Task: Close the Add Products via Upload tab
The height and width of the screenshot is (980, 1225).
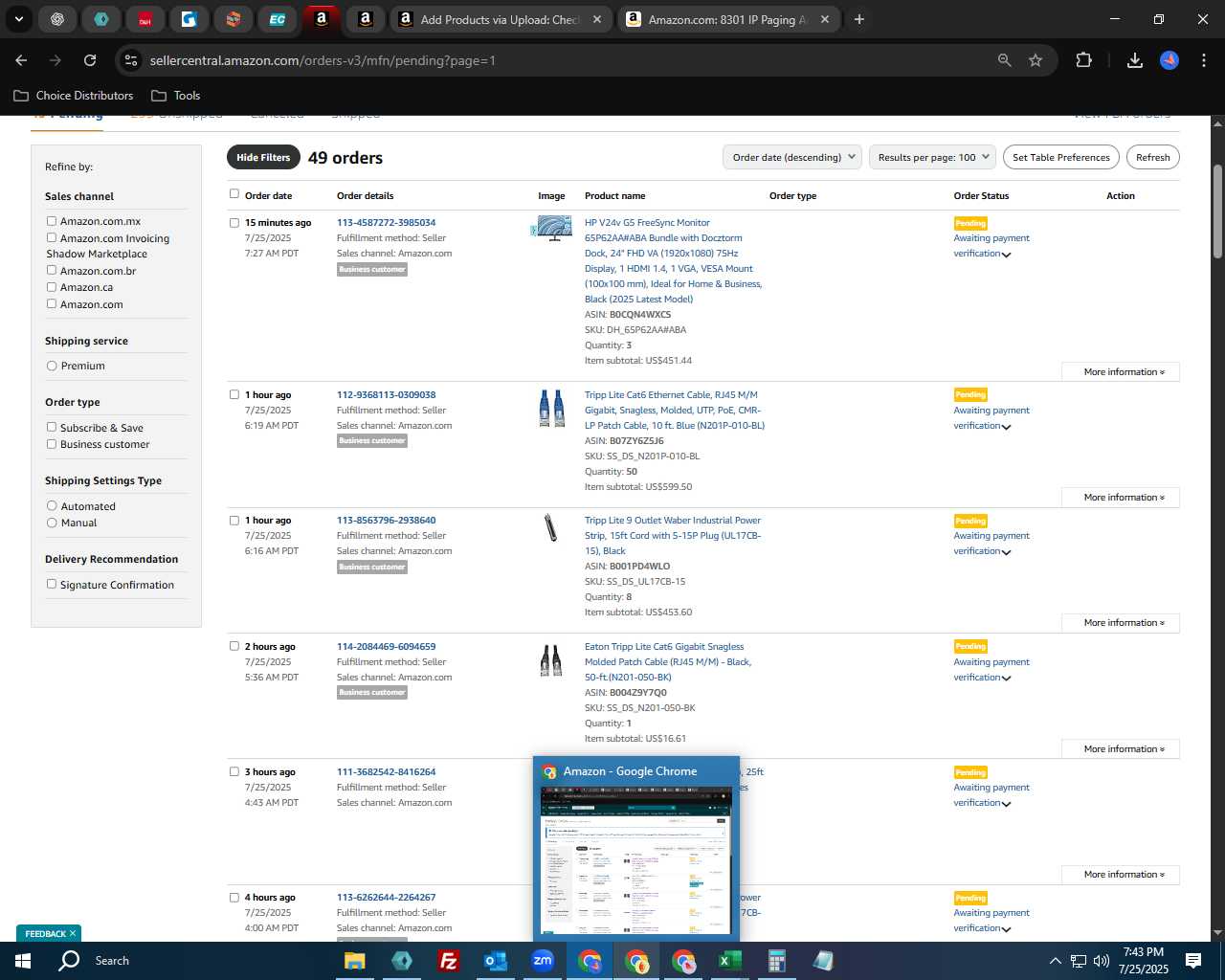Action: (597, 19)
